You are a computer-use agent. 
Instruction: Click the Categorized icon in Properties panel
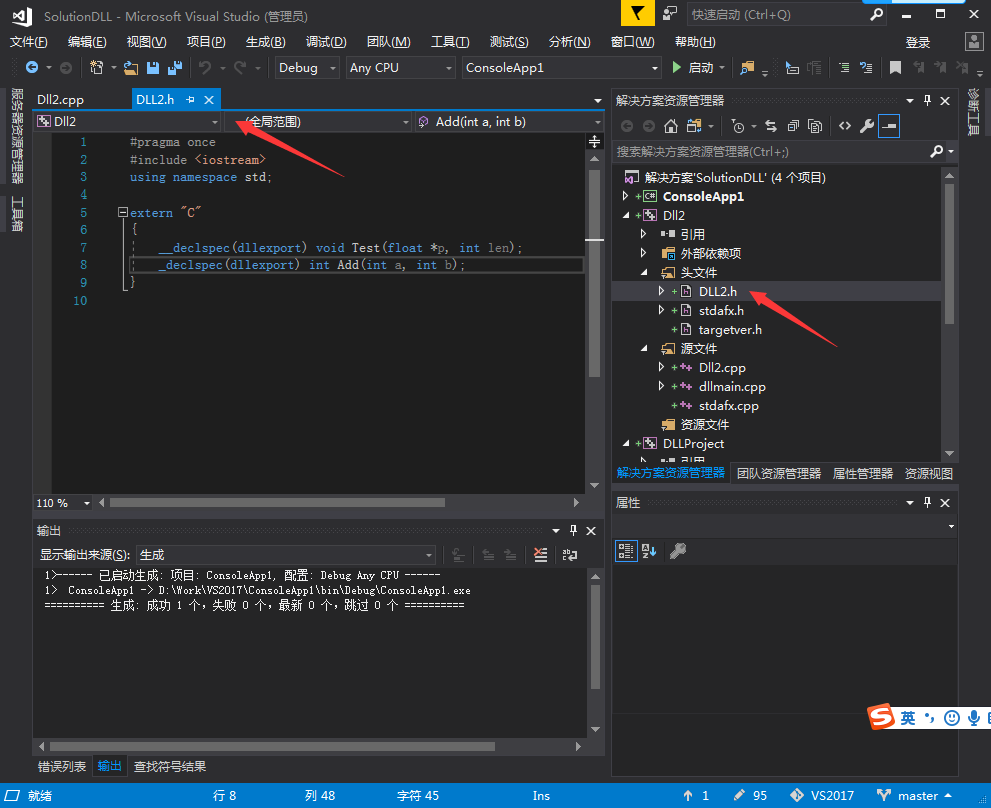pyautogui.click(x=626, y=551)
